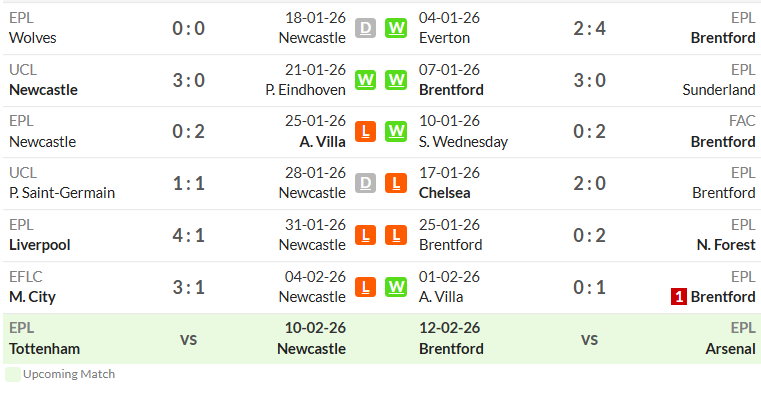
Task: Open the S. Wednesday team link
Action: [x=463, y=142]
